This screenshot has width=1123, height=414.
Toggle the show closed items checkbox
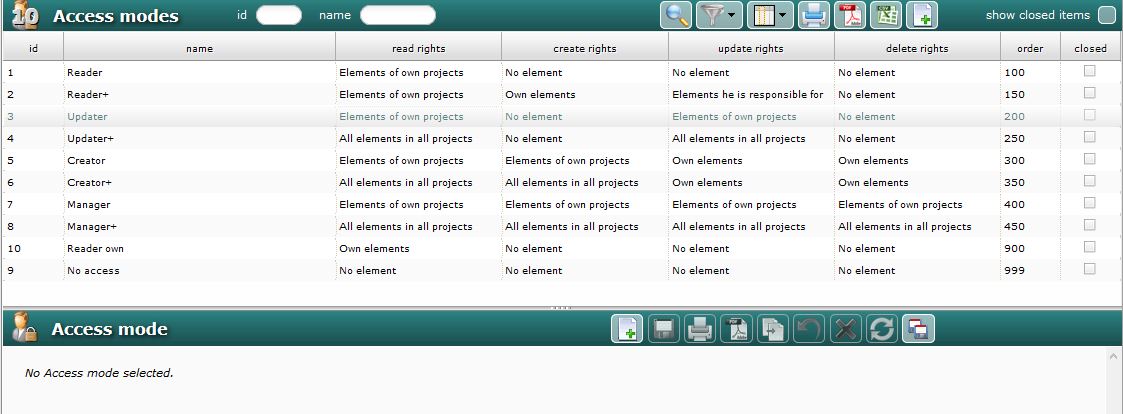pyautogui.click(x=1107, y=15)
